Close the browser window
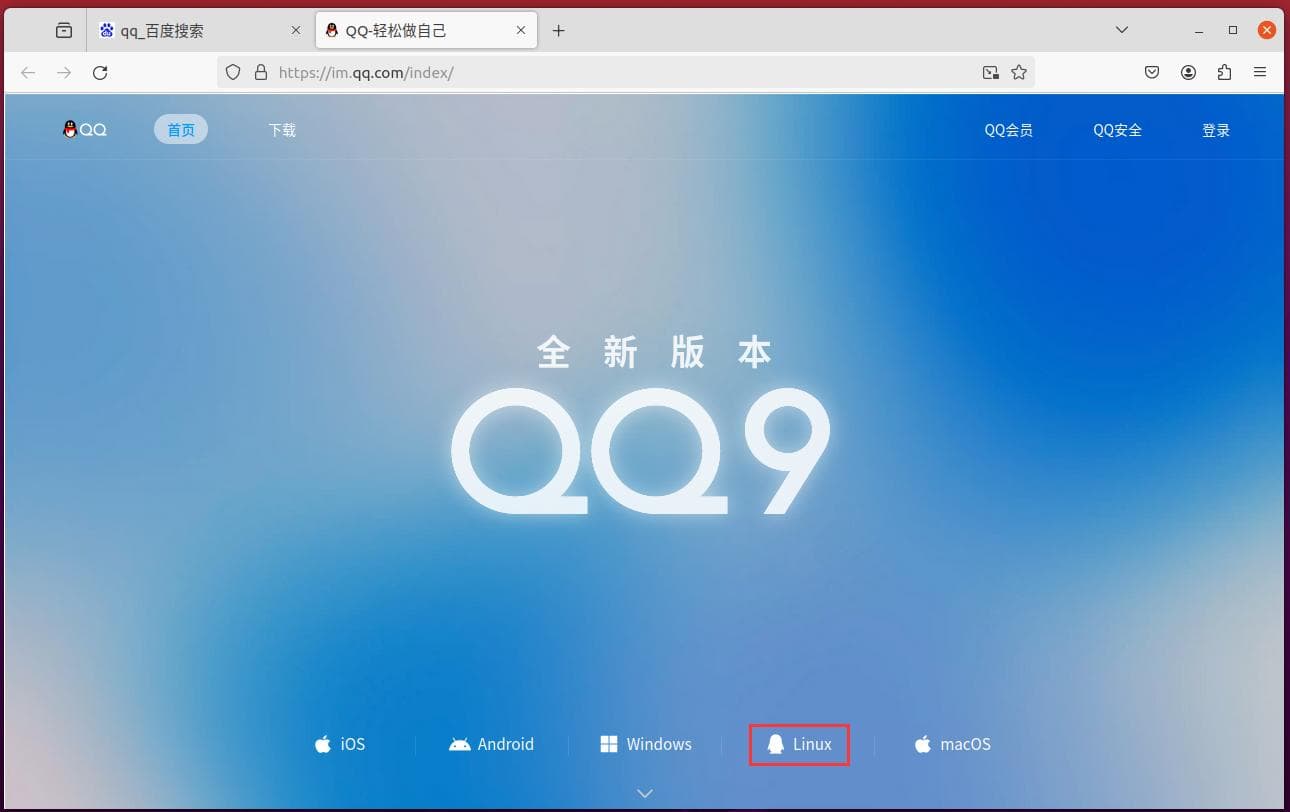The width and height of the screenshot is (1290, 812). coord(1267,31)
